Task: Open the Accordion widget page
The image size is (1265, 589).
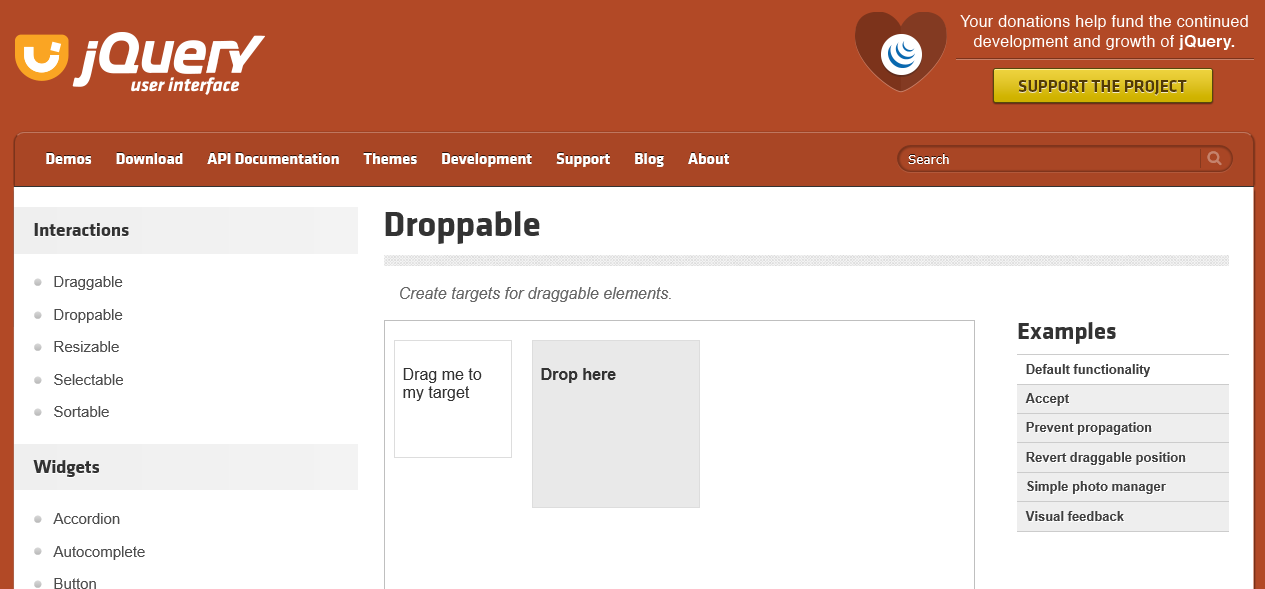Action: [86, 519]
